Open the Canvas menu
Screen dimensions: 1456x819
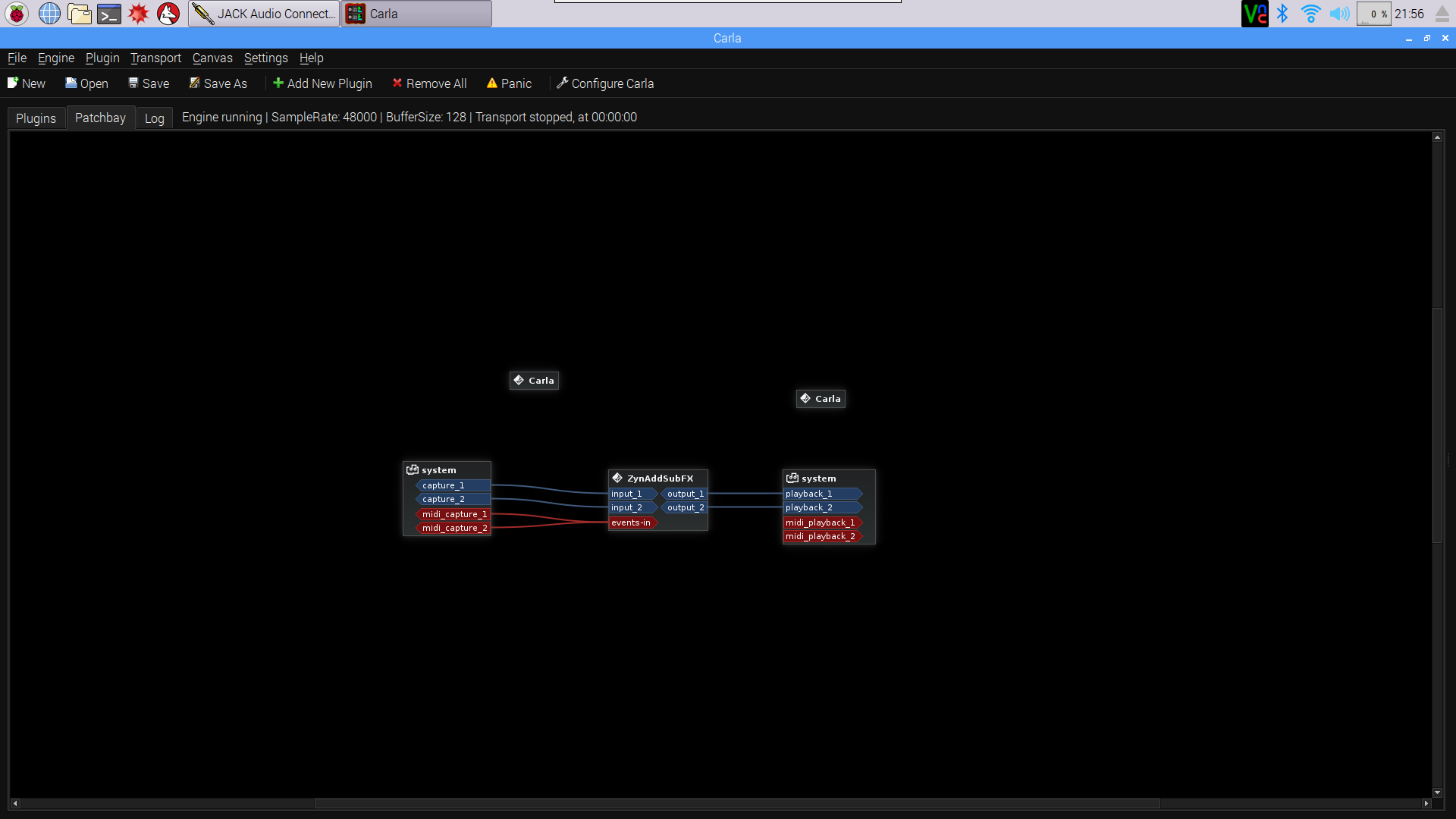[212, 58]
